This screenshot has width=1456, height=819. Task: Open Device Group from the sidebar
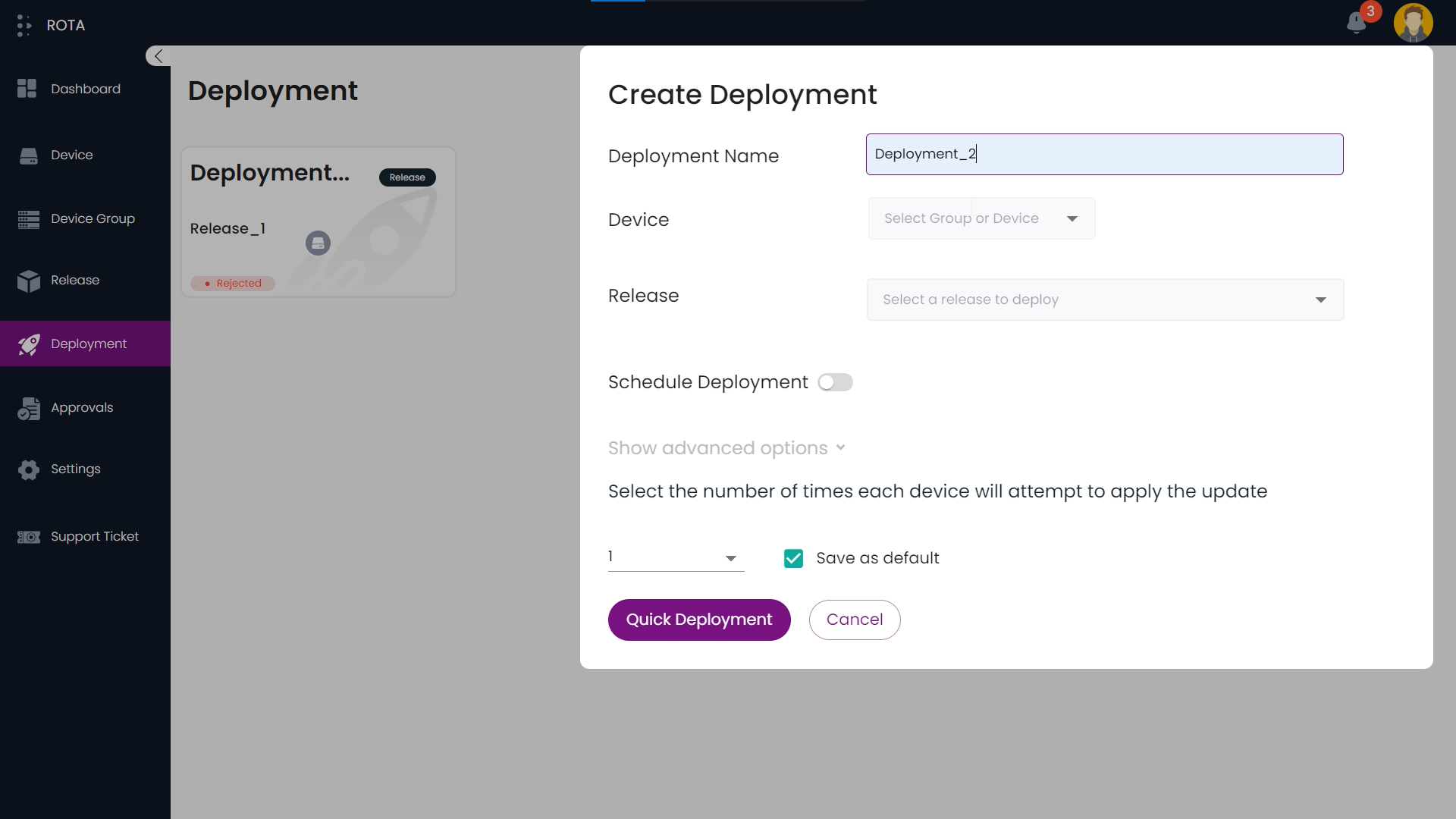click(29, 219)
